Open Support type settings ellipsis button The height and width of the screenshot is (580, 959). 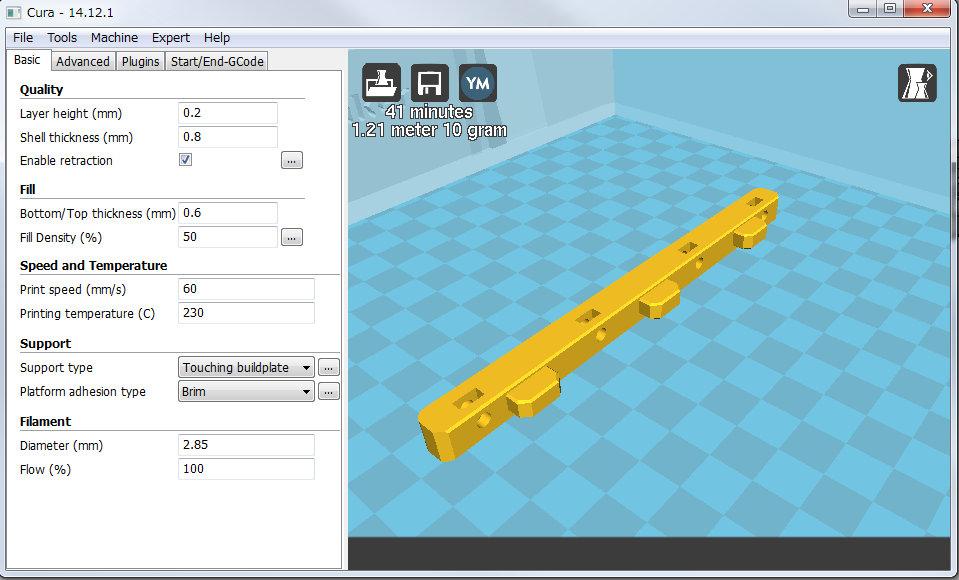coord(328,368)
